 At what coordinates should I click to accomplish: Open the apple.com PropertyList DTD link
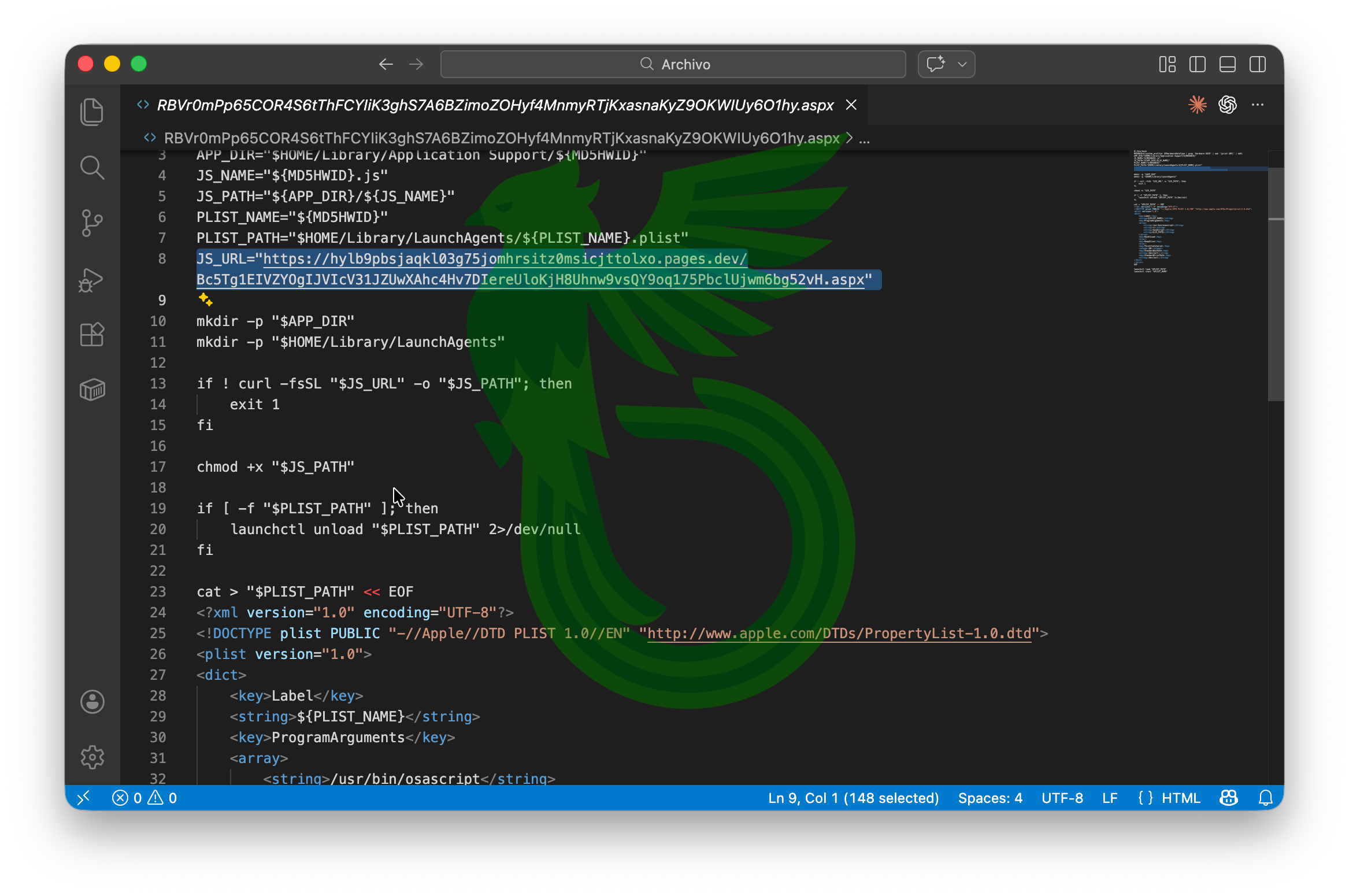[839, 633]
